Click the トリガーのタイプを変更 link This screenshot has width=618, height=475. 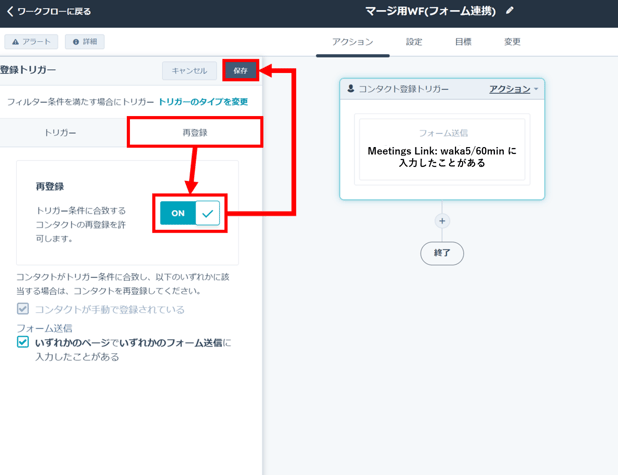pos(203,102)
